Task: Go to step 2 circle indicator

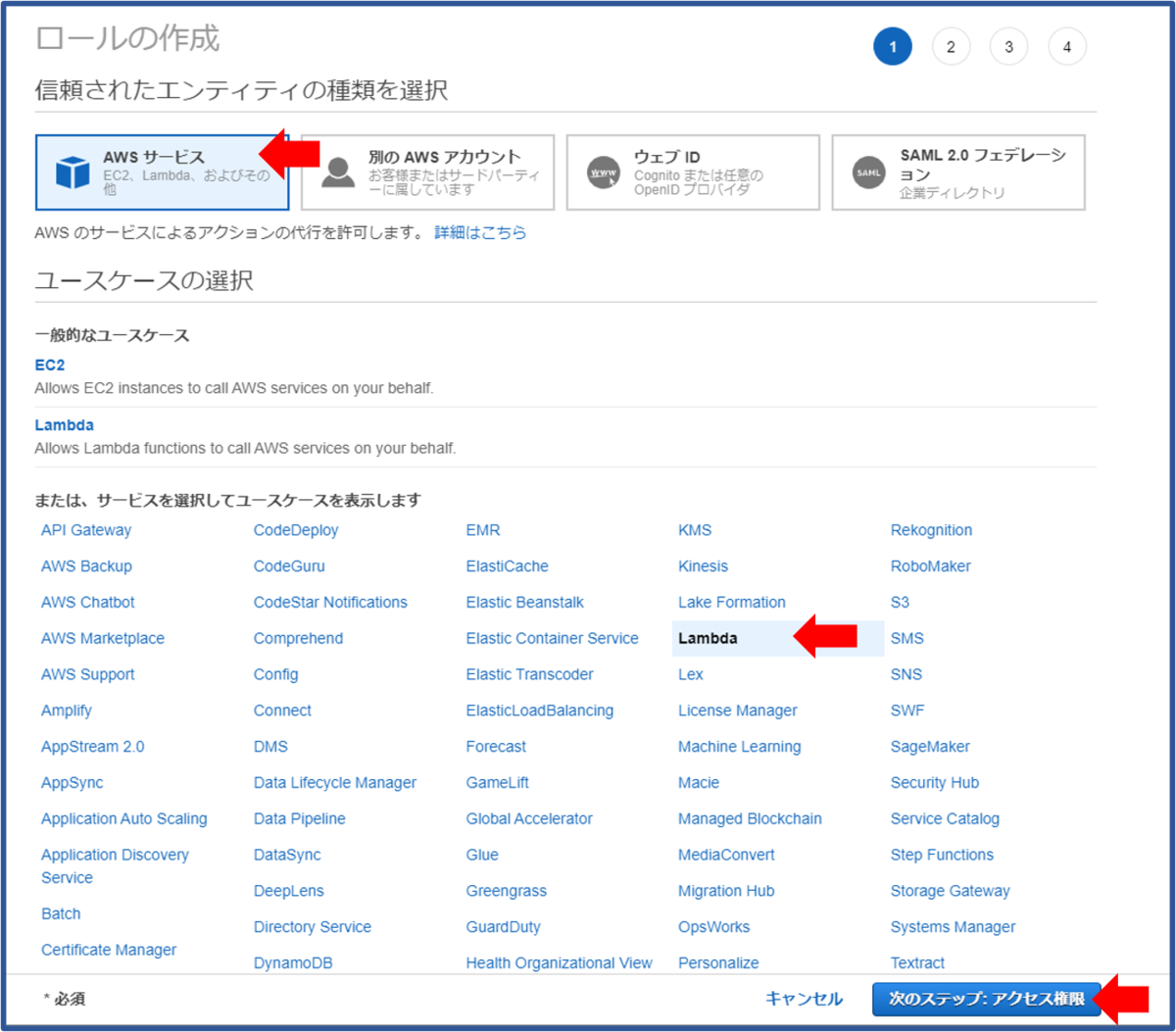Action: click(x=951, y=46)
